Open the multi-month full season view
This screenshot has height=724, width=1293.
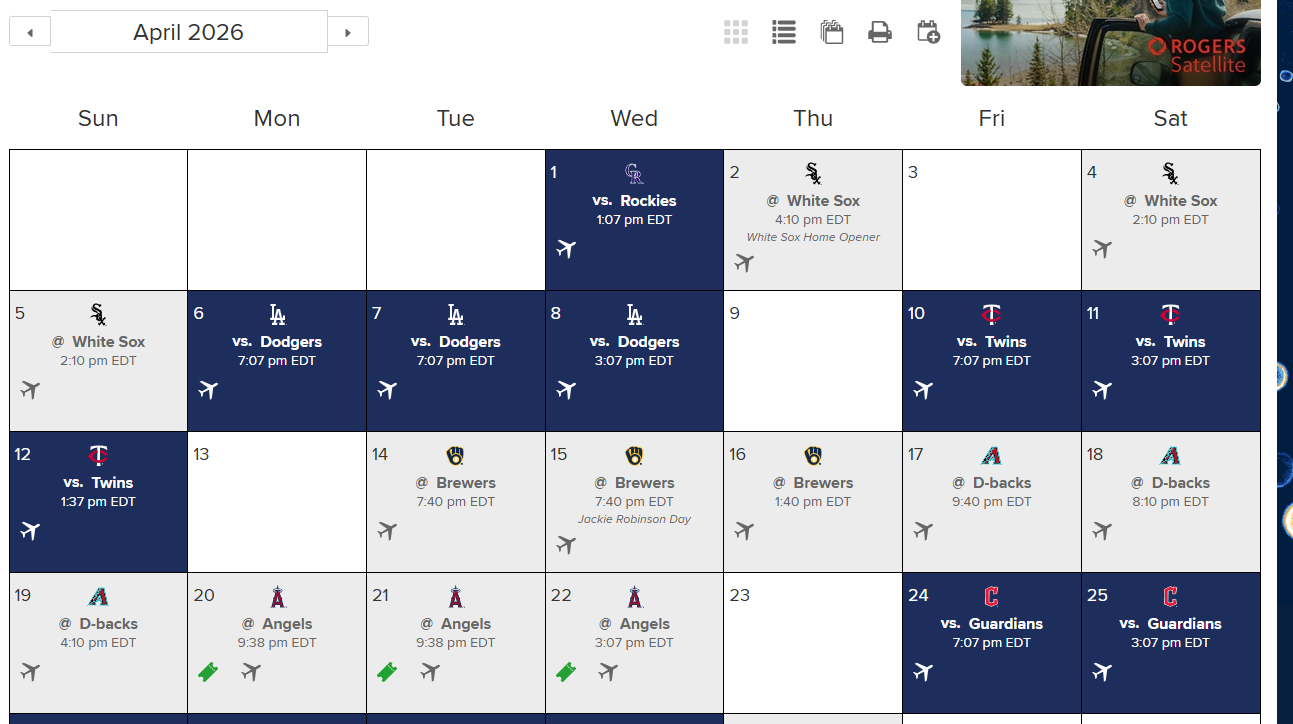[832, 32]
